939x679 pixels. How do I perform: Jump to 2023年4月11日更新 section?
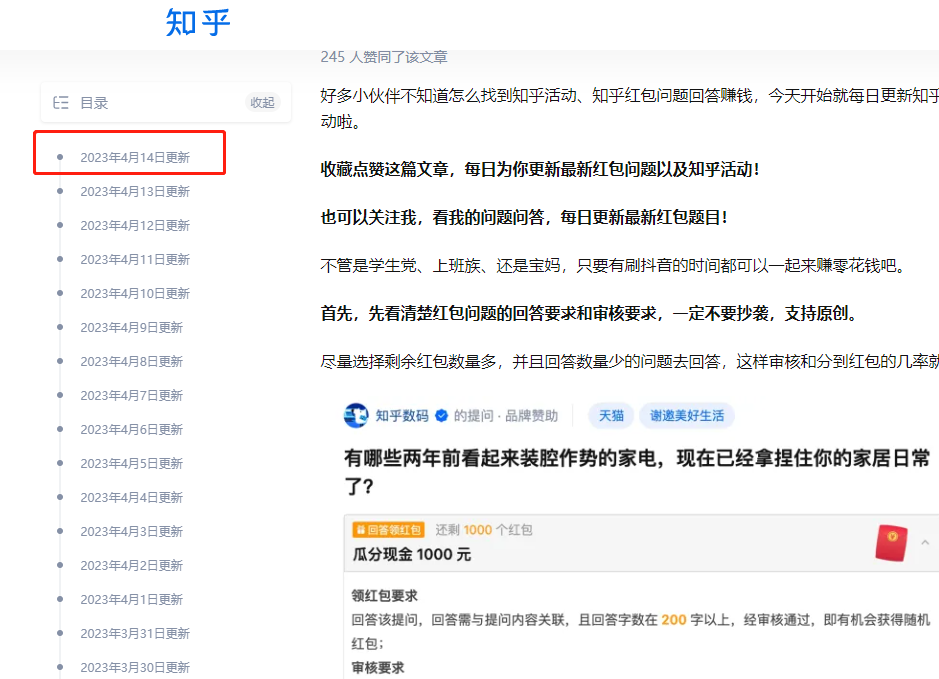[x=135, y=259]
